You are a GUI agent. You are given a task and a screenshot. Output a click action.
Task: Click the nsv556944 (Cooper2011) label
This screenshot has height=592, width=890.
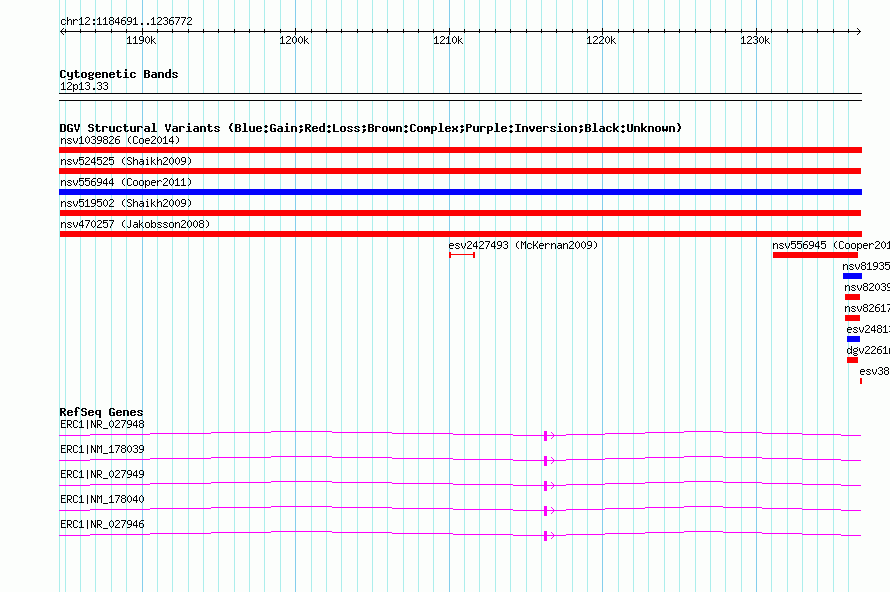pyautogui.click(x=126, y=182)
